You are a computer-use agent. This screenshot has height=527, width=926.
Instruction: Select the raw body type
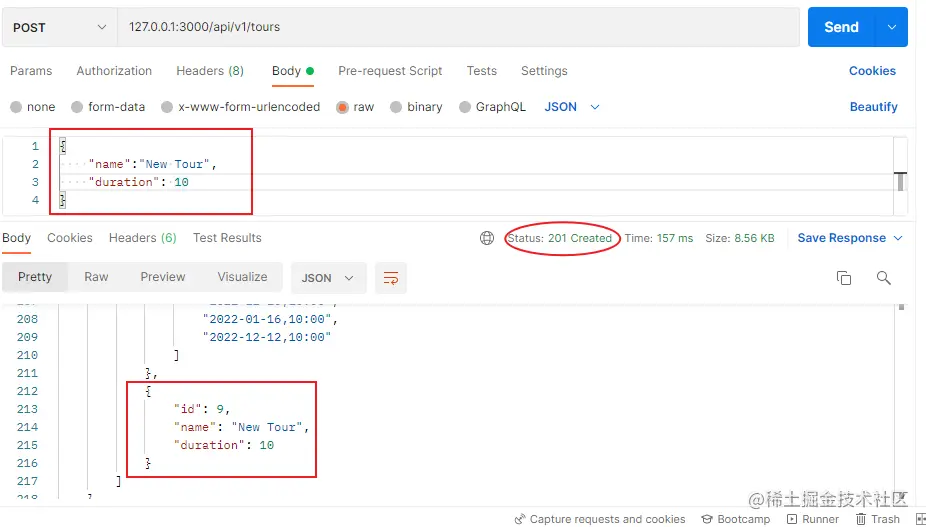click(355, 107)
